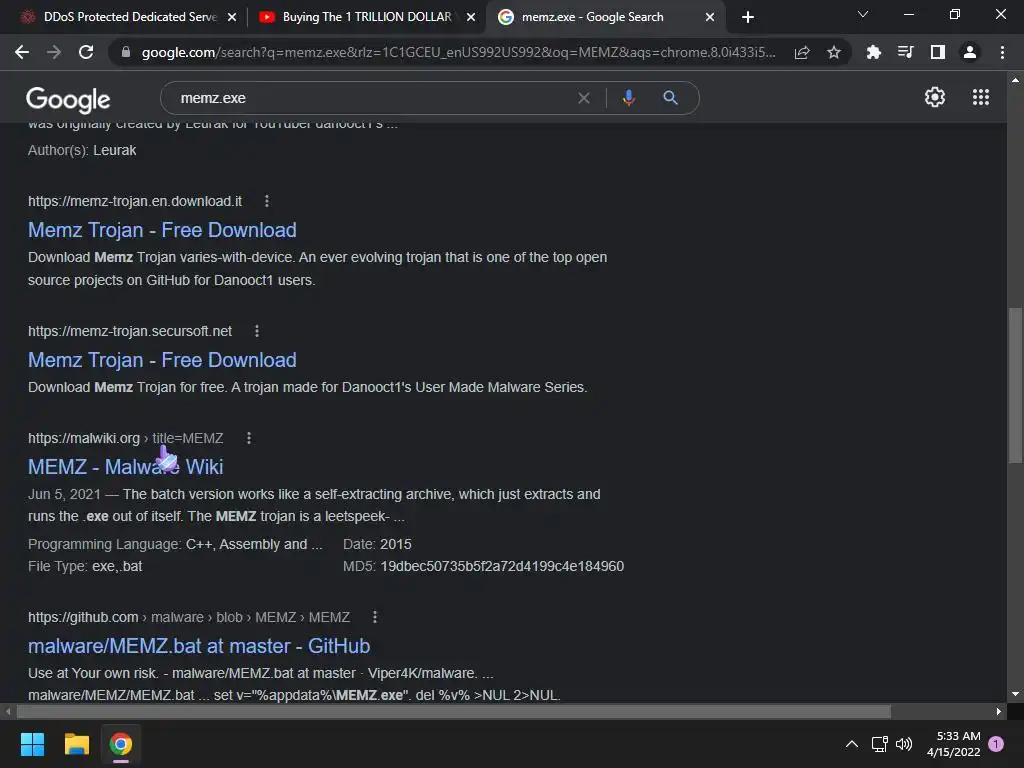Click https://memz-trojan.en.download.it URL text
The height and width of the screenshot is (768, 1024).
[135, 201]
